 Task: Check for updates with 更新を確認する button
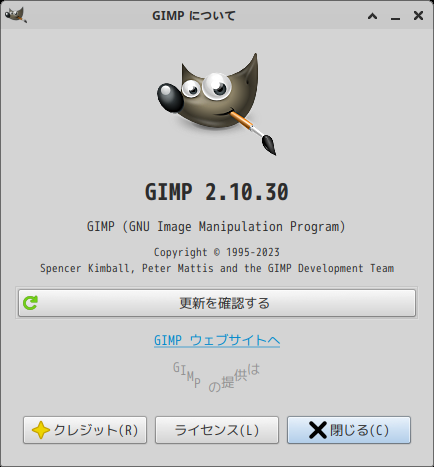(217, 303)
